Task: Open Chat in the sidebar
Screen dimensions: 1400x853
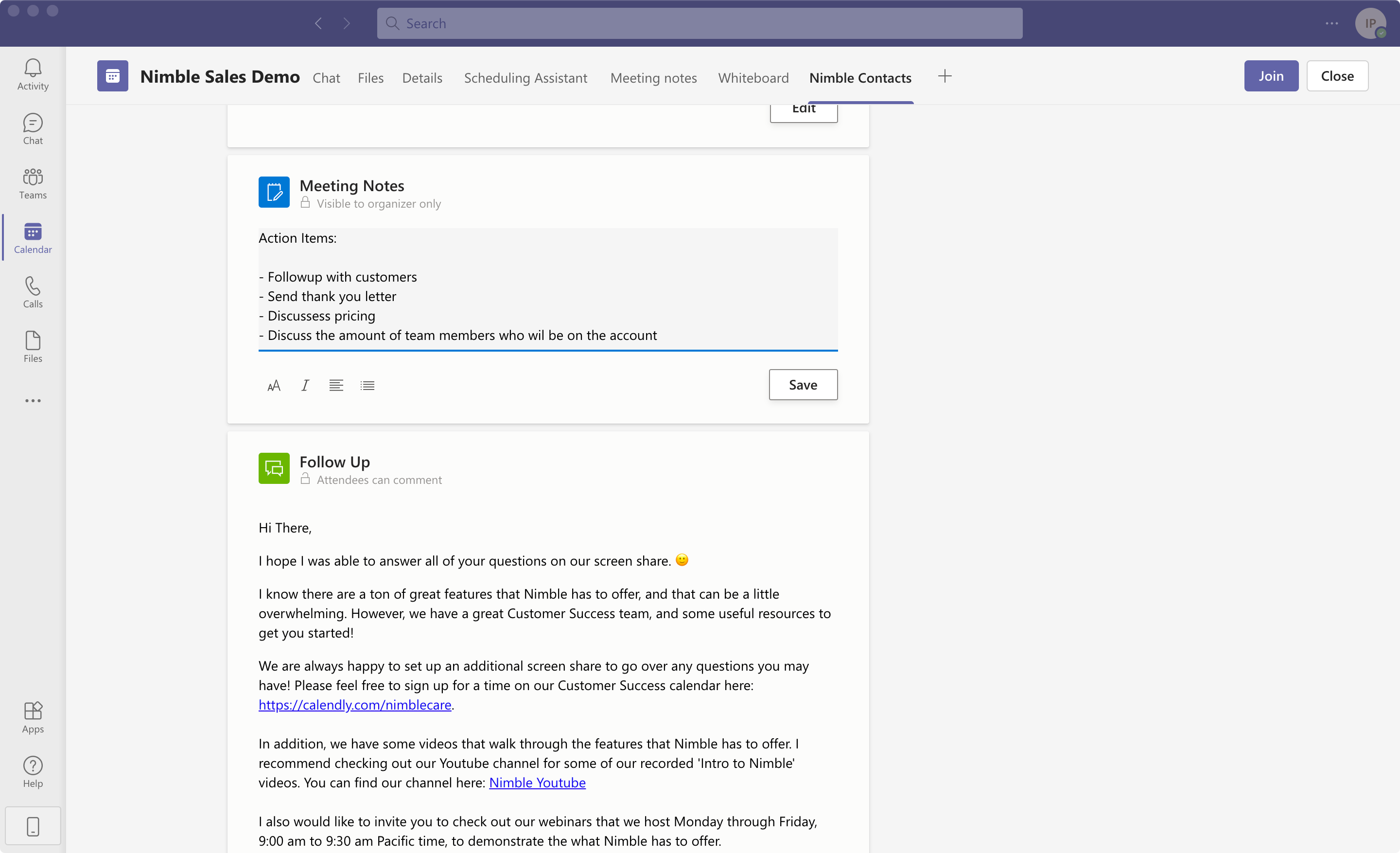Action: tap(33, 129)
